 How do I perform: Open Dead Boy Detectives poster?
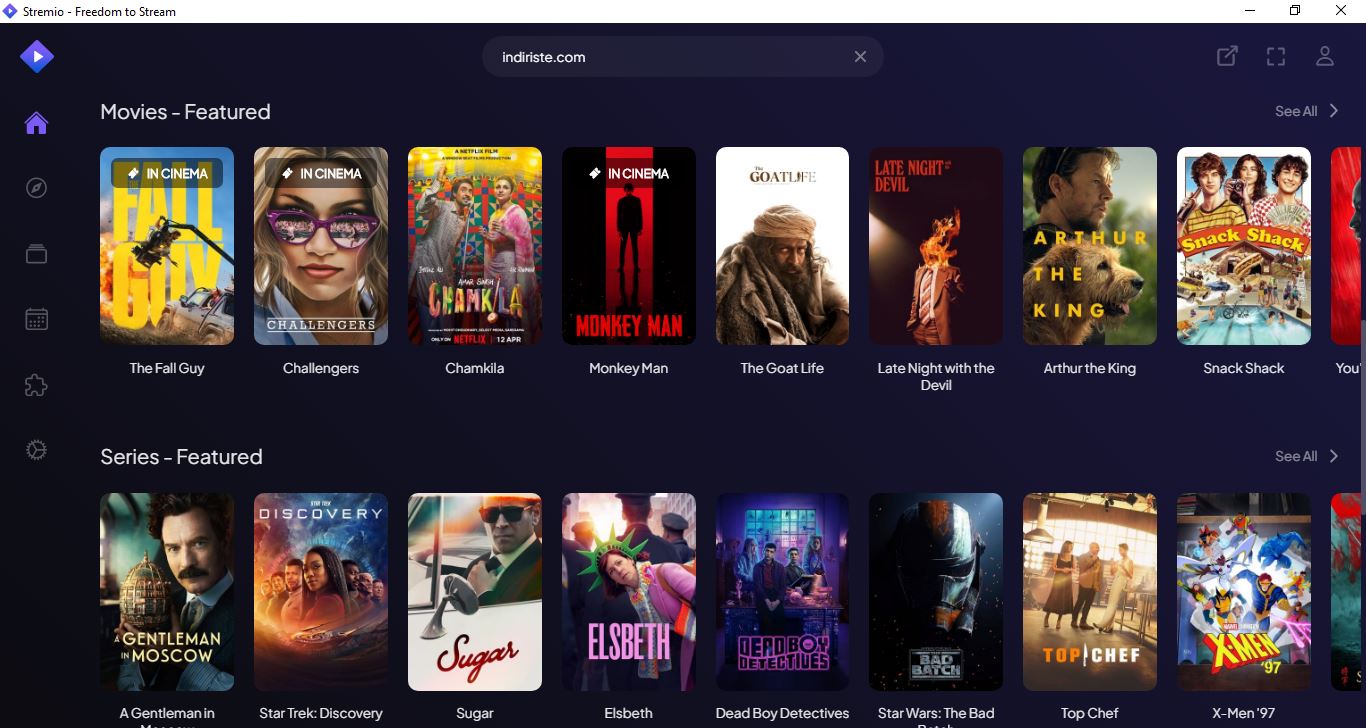(782, 591)
